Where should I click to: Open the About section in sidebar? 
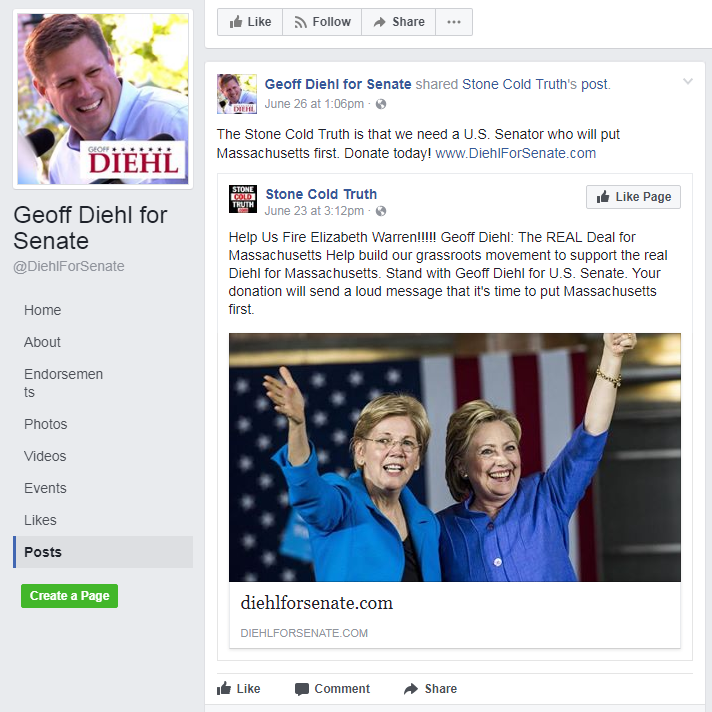coord(42,342)
